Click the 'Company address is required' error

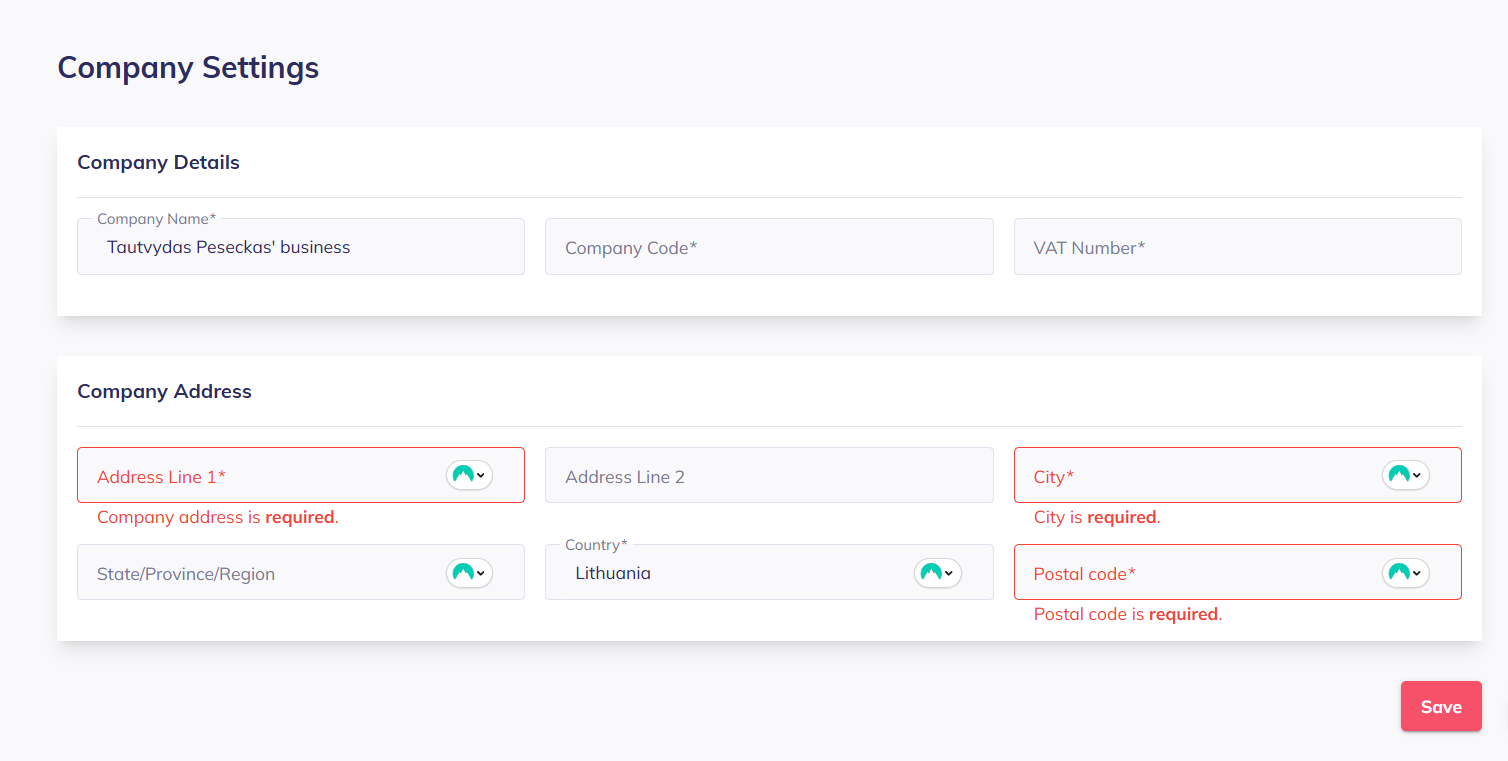(217, 517)
